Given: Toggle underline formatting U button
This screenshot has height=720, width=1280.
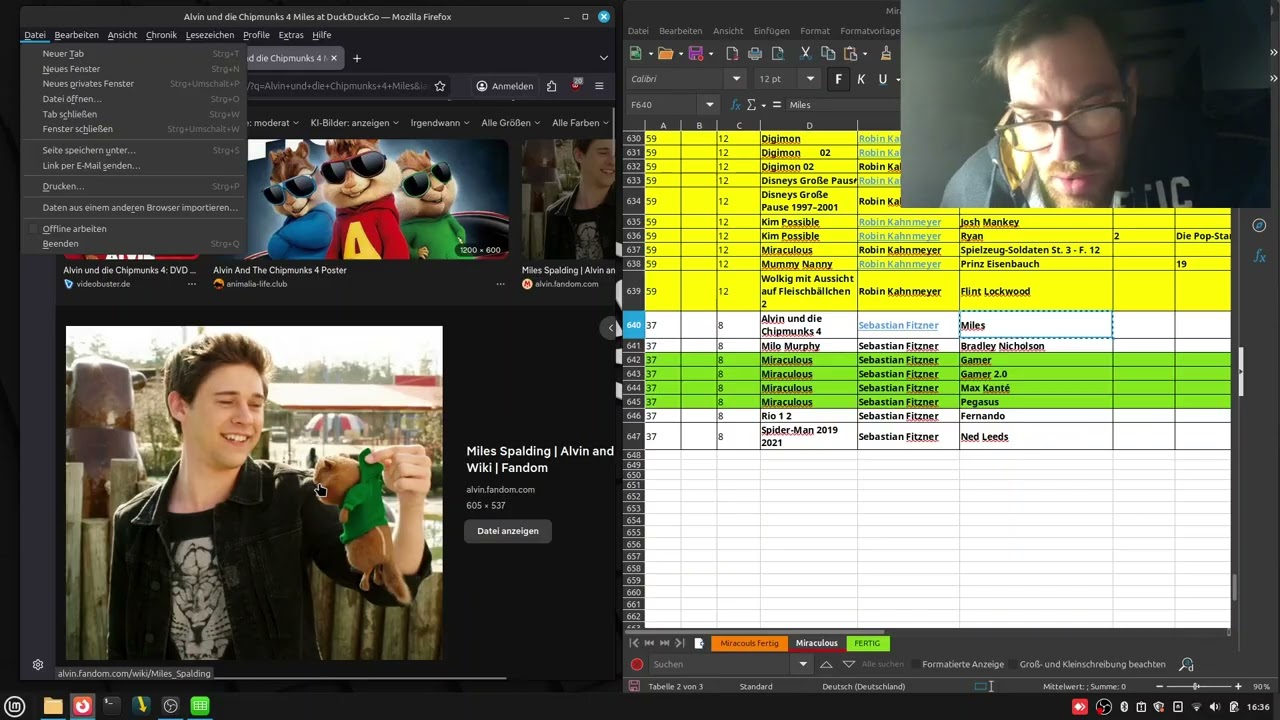Looking at the screenshot, I should [x=883, y=79].
